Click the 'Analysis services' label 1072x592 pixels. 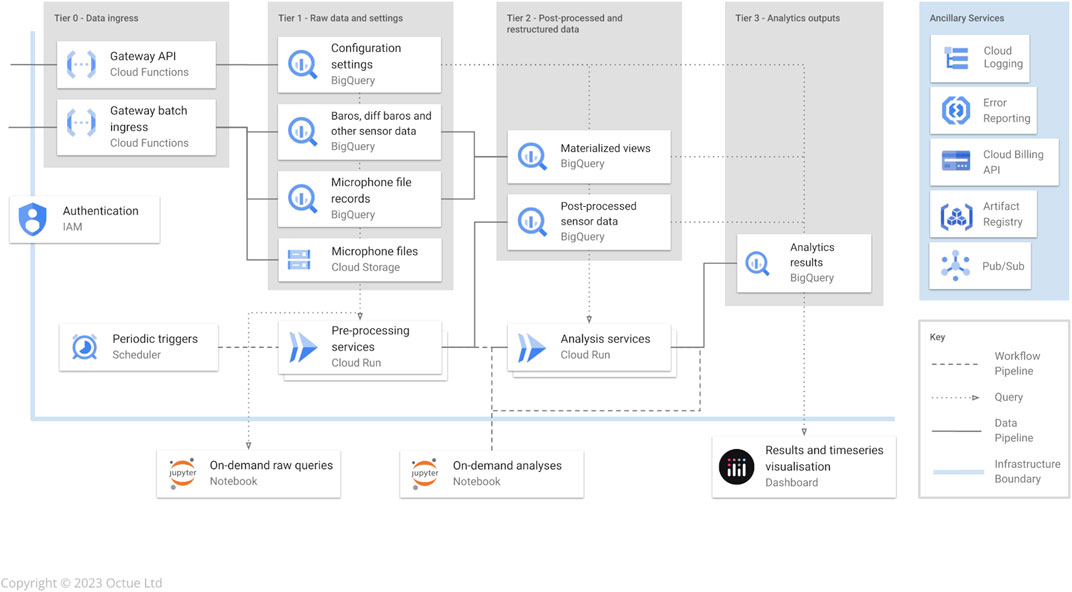point(605,338)
